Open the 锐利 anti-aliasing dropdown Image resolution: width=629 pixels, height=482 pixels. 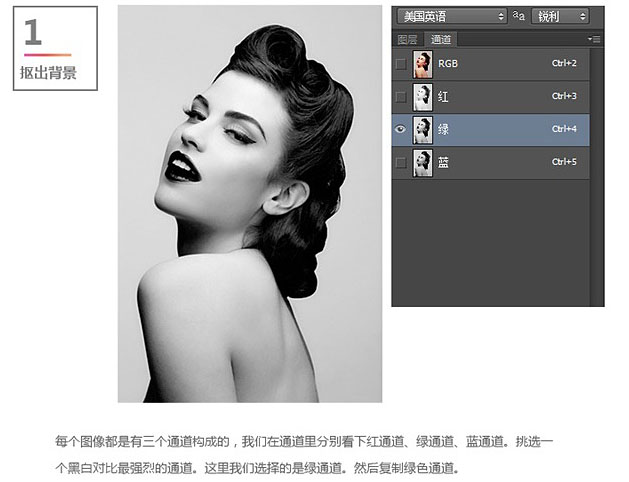(x=560, y=16)
